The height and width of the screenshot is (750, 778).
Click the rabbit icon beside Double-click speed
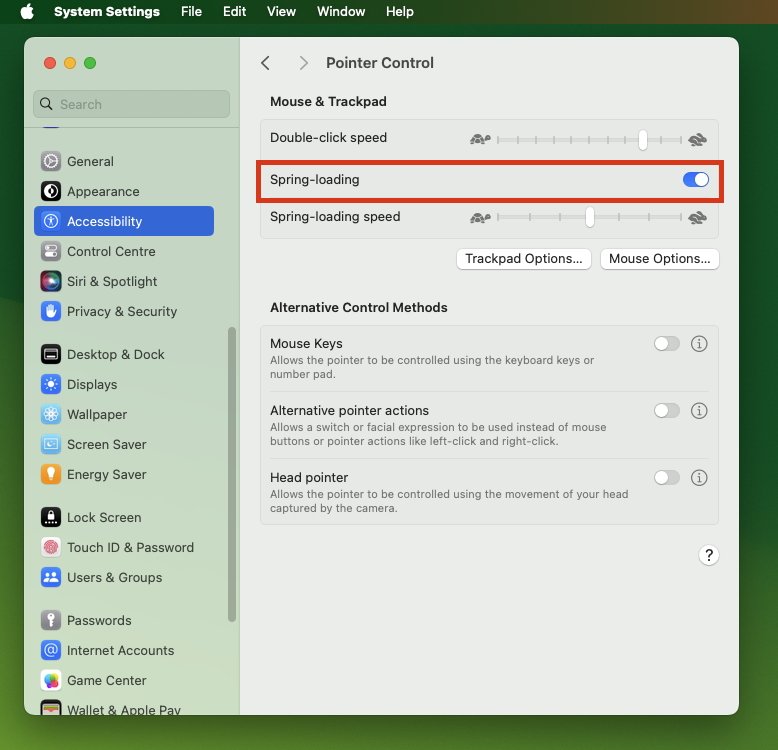697,139
